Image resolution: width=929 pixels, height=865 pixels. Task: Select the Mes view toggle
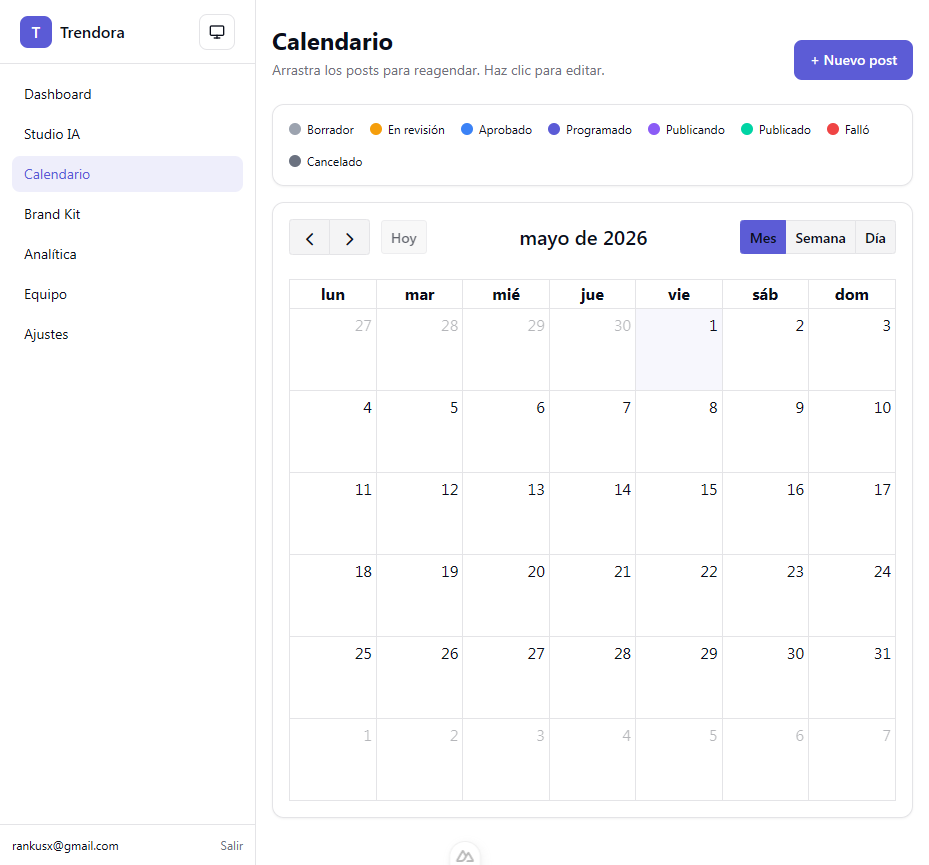click(763, 238)
